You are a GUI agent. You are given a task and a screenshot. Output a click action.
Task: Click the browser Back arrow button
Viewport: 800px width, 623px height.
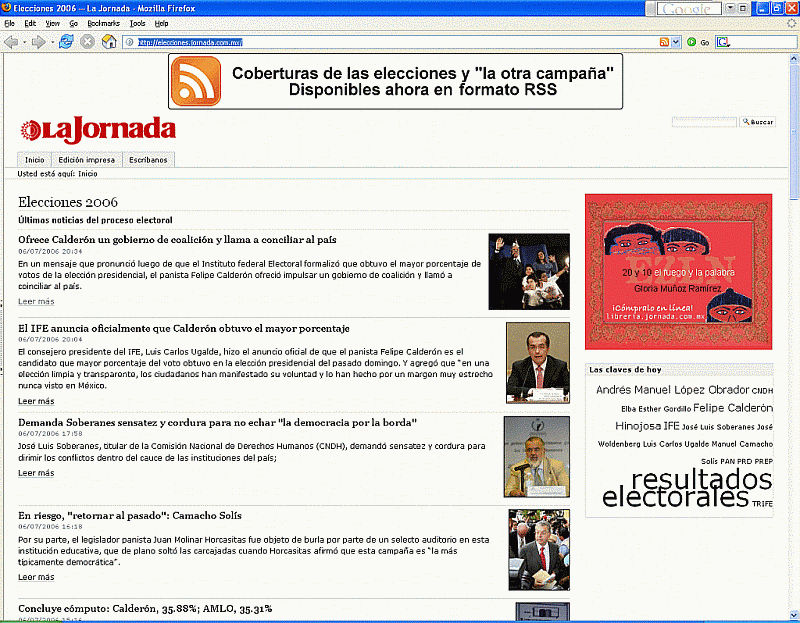coord(11,42)
